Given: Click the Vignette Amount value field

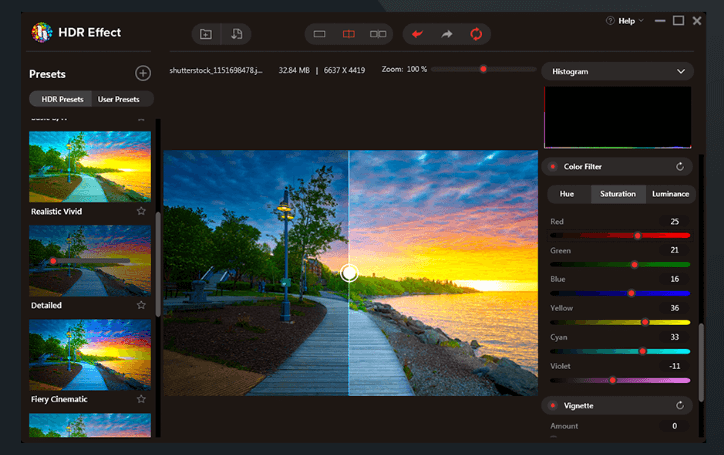Looking at the screenshot, I should click(675, 426).
